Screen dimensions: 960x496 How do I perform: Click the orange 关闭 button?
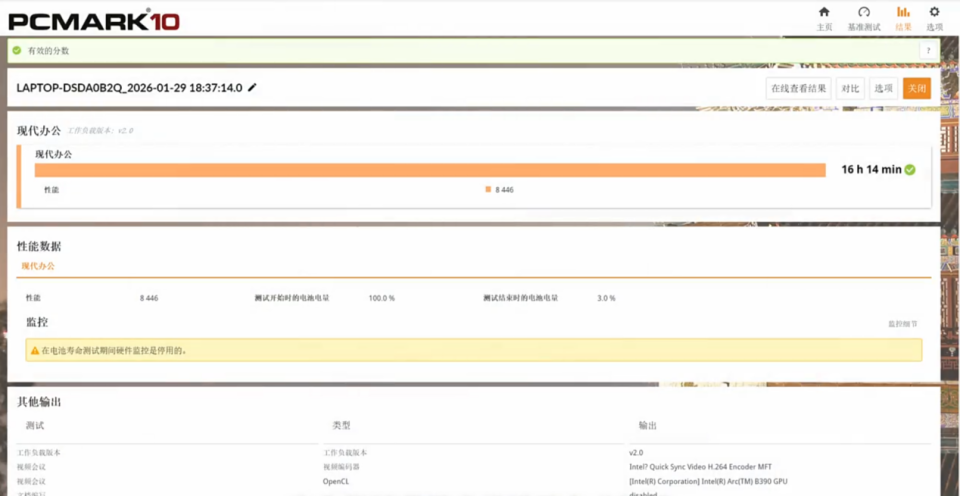[917, 88]
